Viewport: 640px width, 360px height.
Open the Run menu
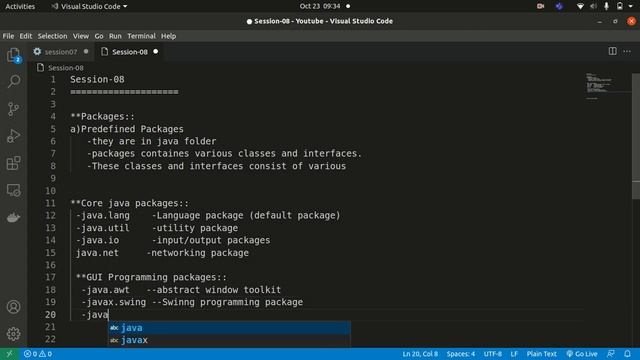point(115,36)
